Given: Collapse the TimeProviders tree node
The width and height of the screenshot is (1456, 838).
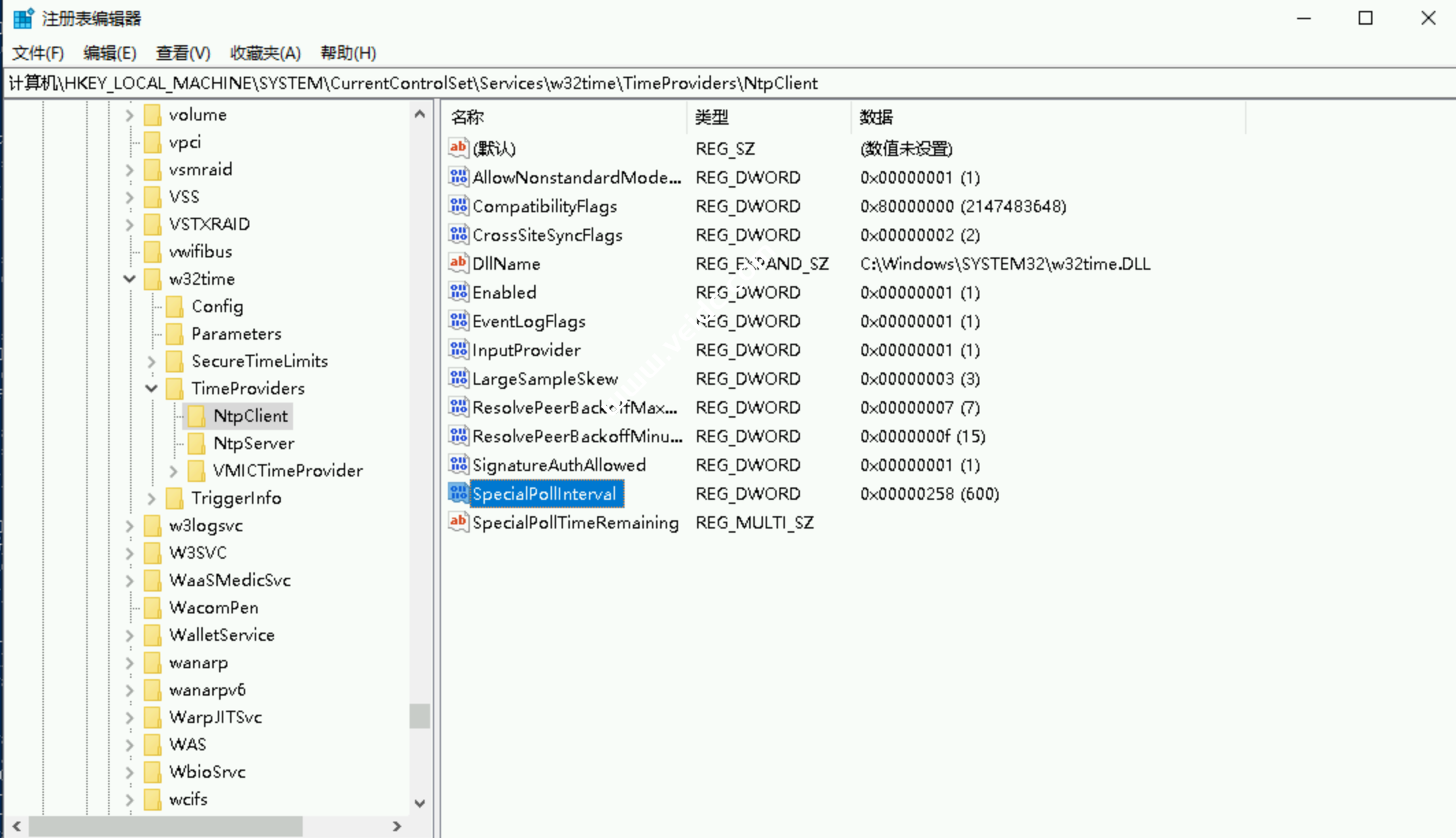Looking at the screenshot, I should (x=151, y=388).
